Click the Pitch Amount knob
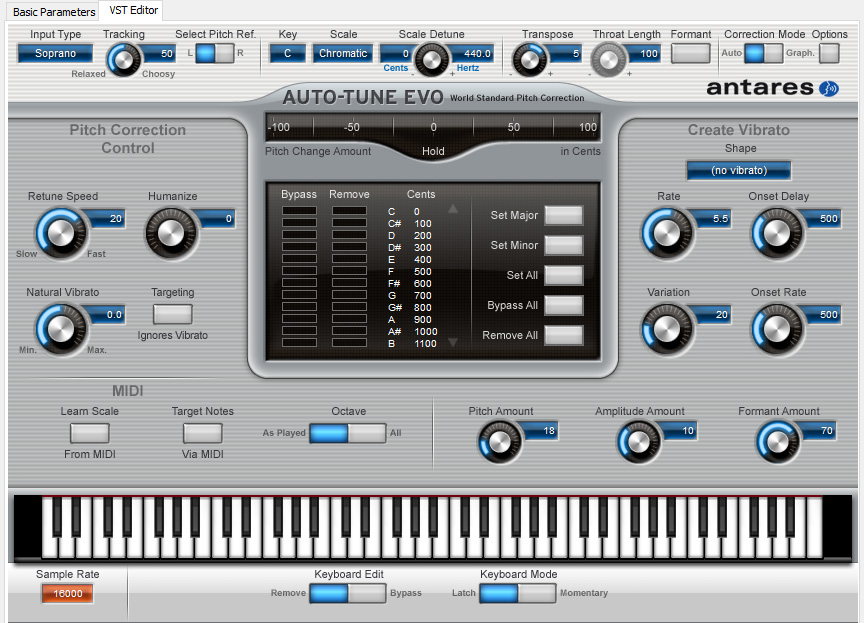 [x=500, y=442]
